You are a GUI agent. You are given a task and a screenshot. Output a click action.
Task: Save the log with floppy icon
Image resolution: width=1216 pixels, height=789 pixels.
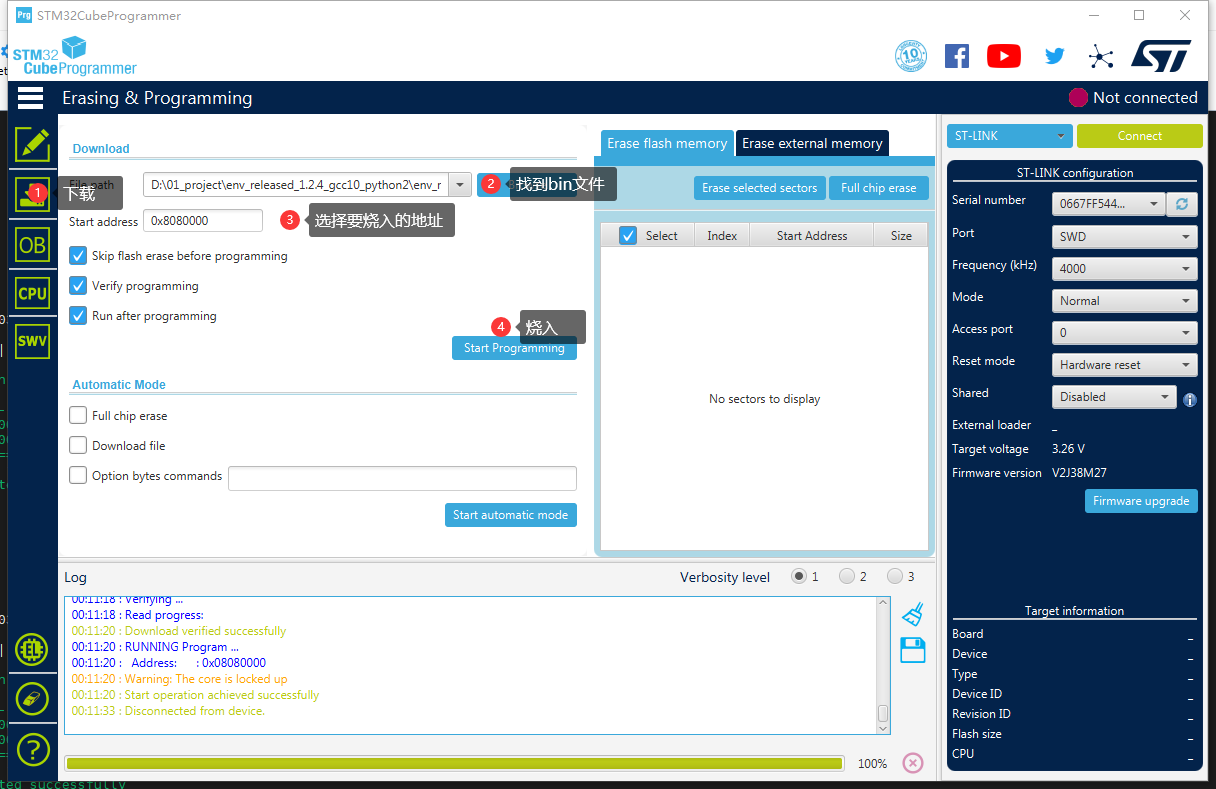point(912,650)
